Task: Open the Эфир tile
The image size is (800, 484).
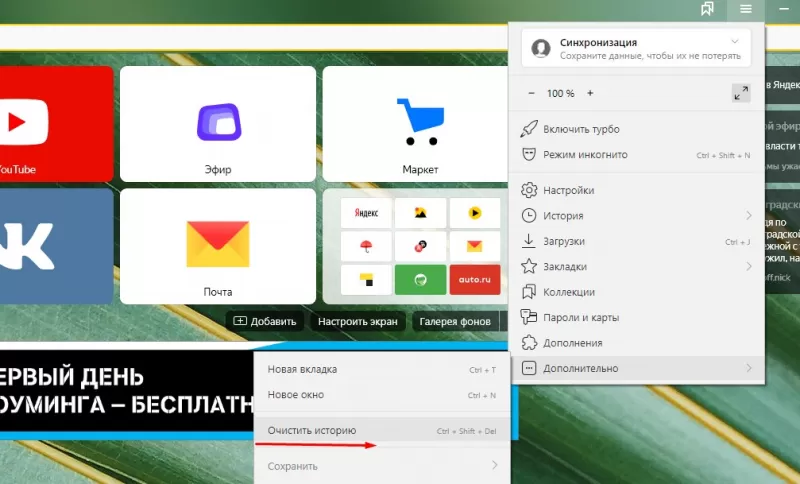Action: click(218, 124)
